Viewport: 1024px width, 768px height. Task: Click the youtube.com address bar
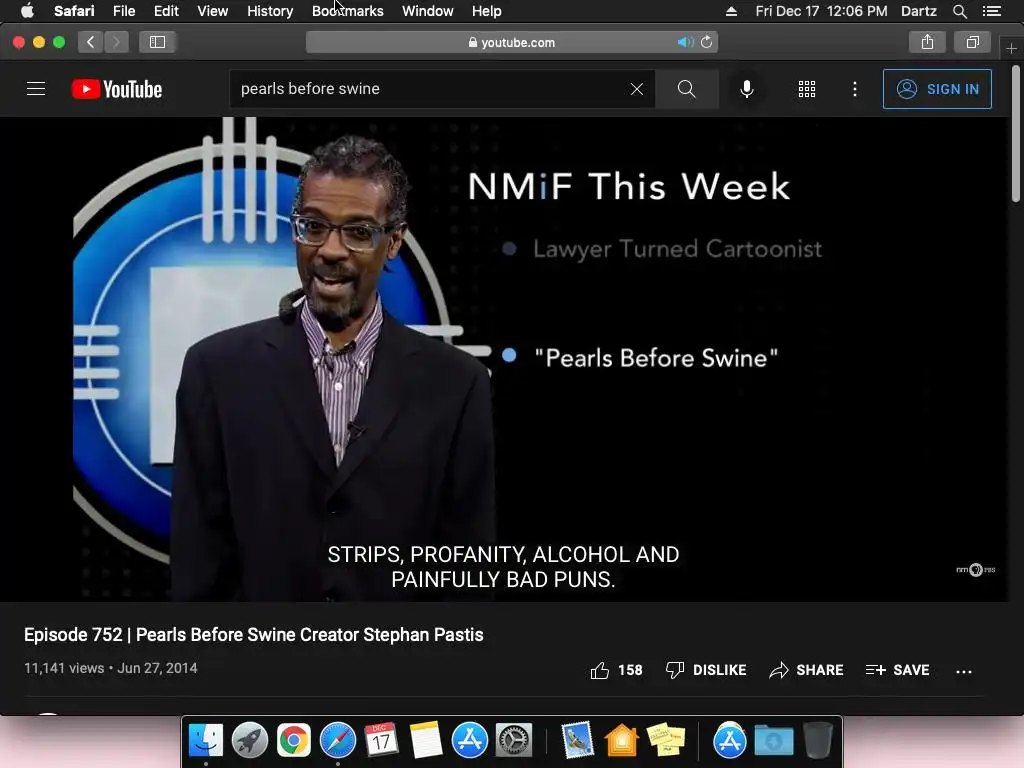pos(512,42)
